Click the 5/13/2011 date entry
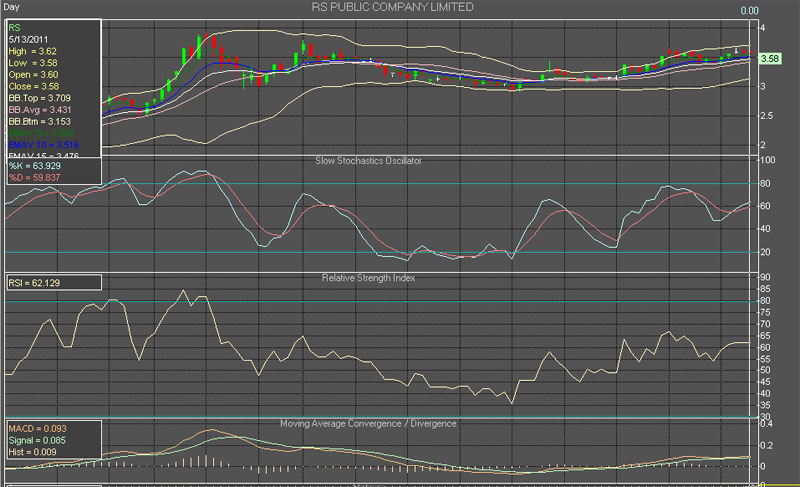 tap(28, 39)
